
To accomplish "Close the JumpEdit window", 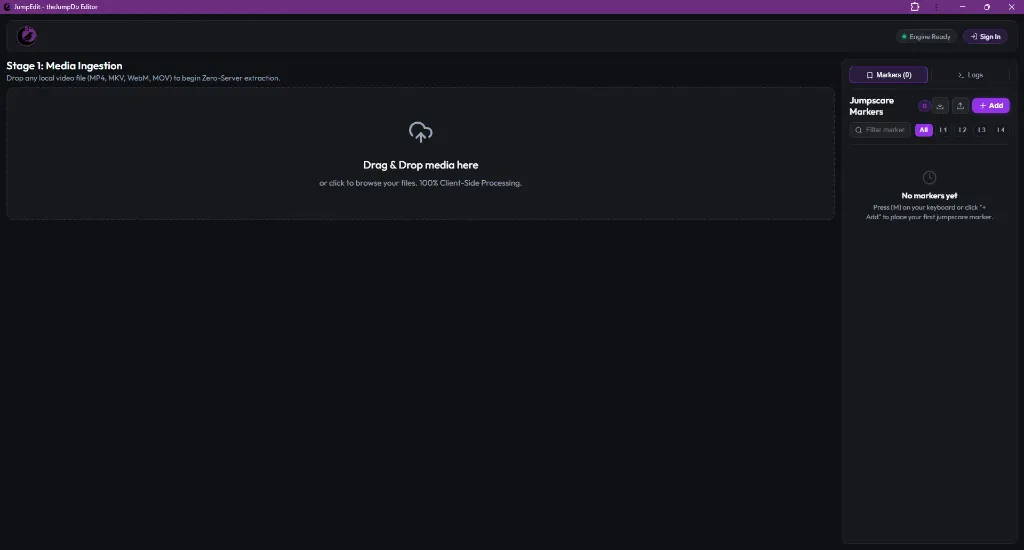I will pos(1012,7).
